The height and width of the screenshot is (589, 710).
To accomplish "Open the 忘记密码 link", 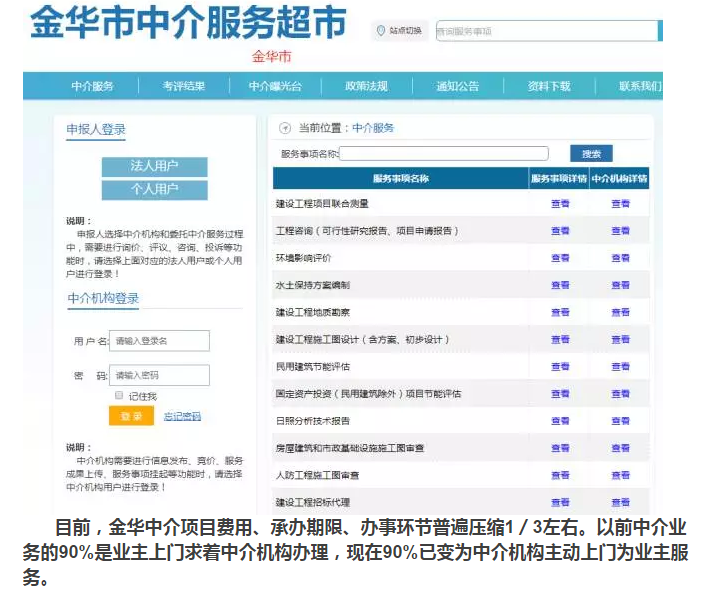I will coord(182,416).
